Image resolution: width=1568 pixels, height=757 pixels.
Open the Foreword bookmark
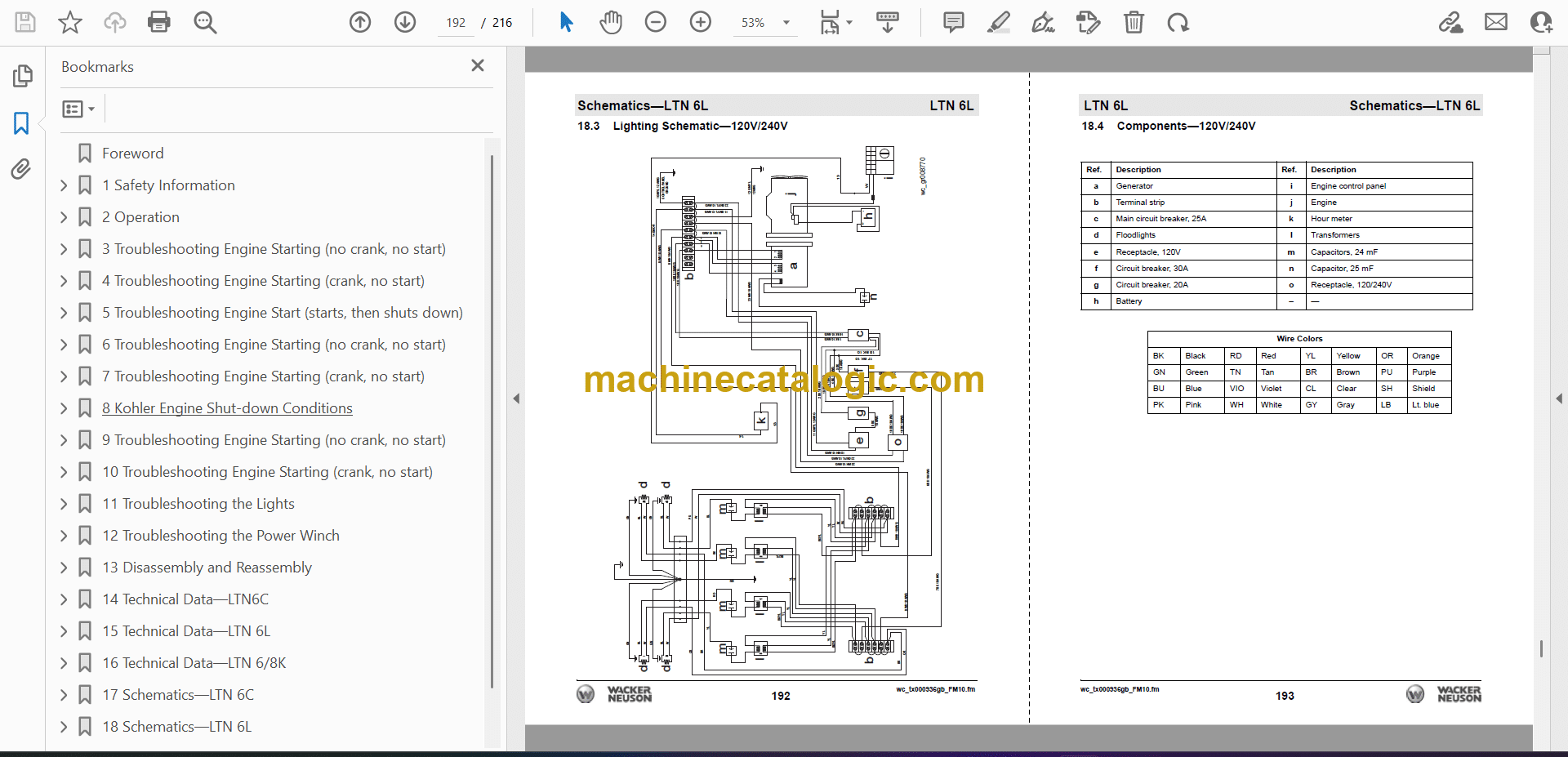pos(132,154)
